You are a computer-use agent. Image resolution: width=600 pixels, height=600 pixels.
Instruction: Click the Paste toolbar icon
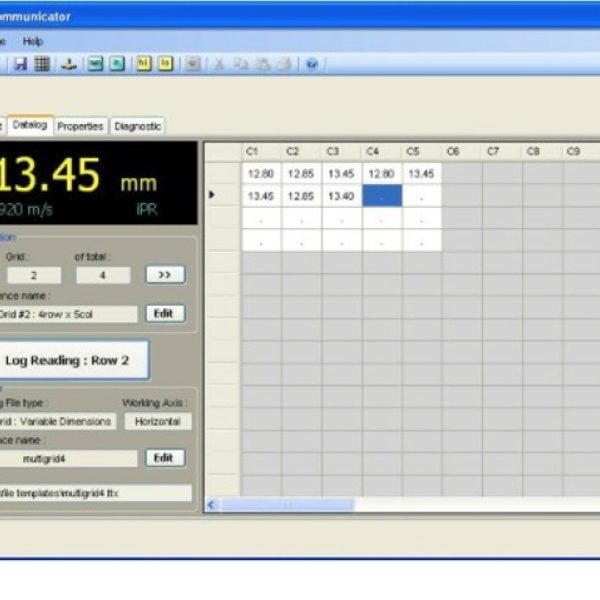[262, 64]
